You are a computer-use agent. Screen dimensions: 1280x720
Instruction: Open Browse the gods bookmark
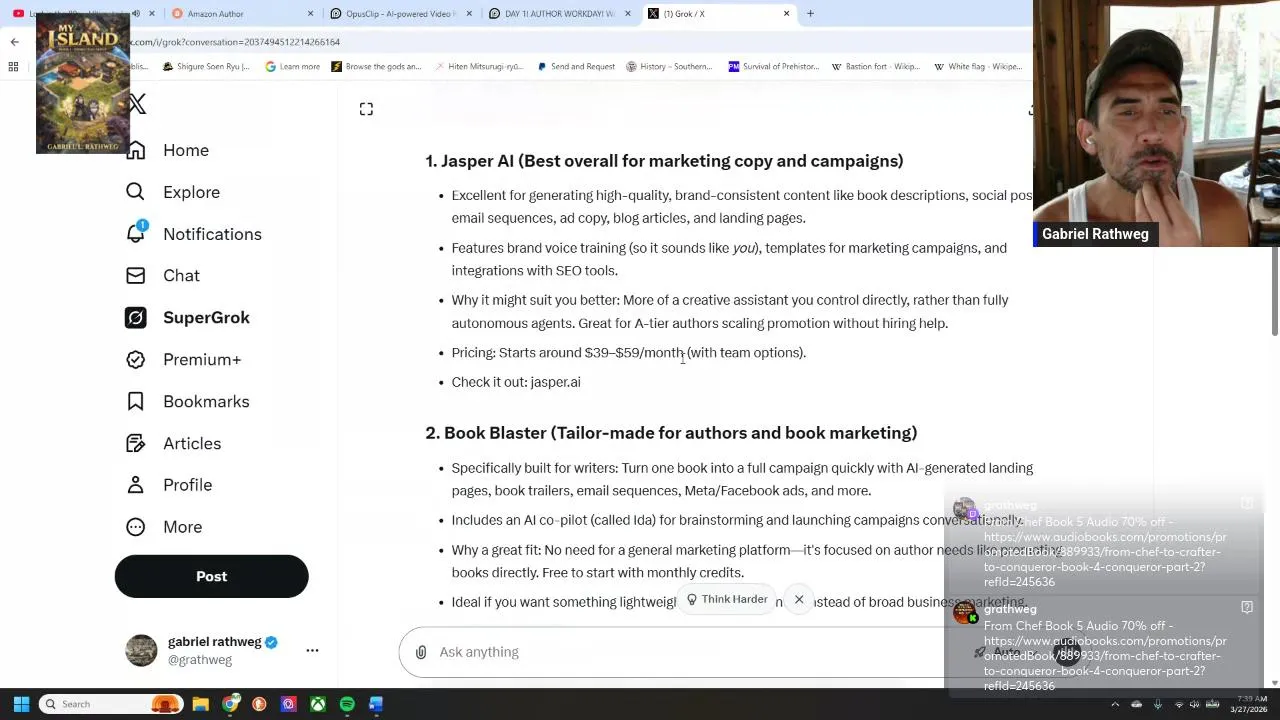[376, 67]
